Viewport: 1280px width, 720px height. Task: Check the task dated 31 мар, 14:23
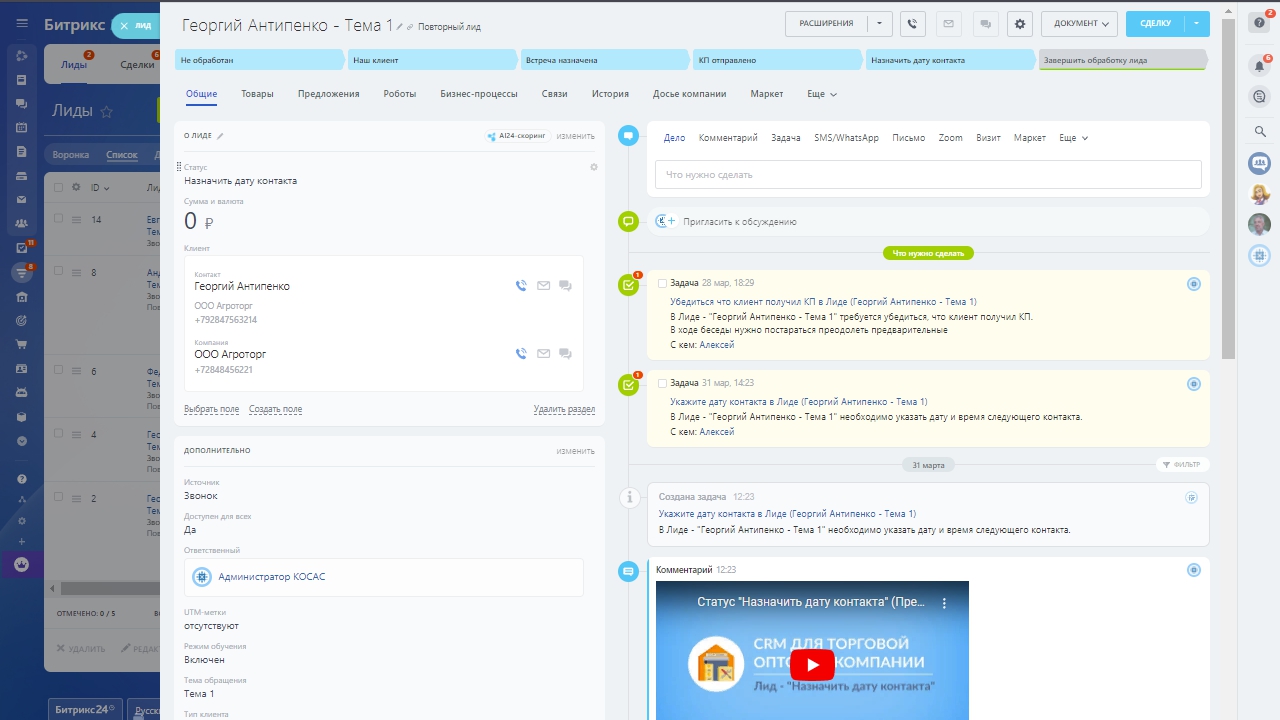(662, 383)
